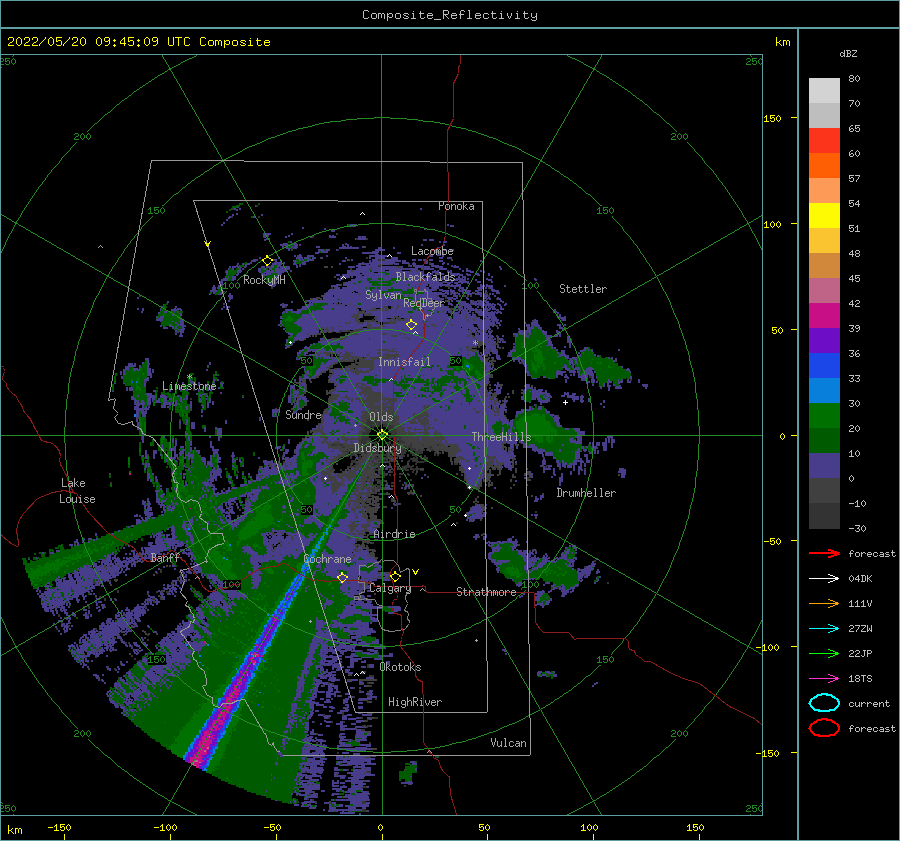Select the red forecast ellipse icon

click(x=824, y=728)
